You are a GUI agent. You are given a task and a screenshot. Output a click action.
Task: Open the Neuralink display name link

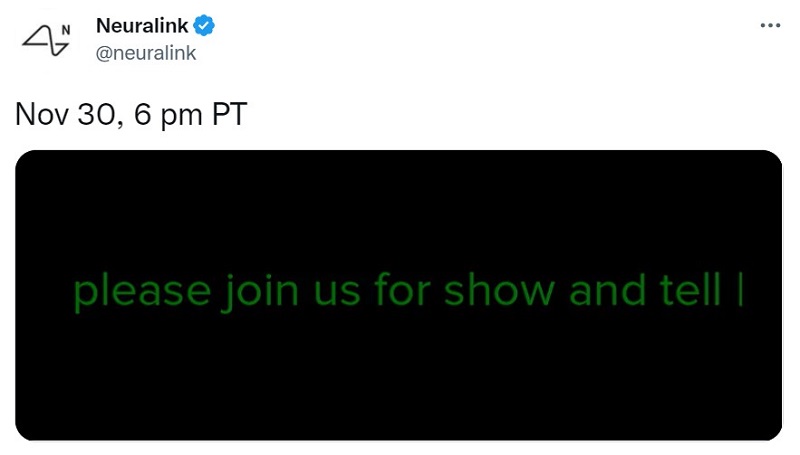pyautogui.click(x=144, y=25)
